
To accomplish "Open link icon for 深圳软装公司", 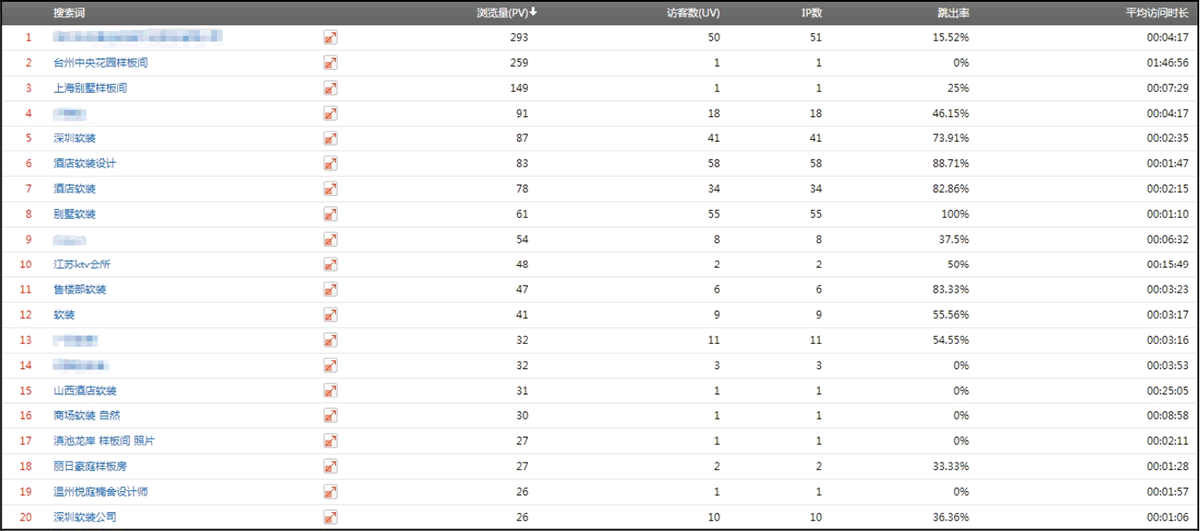I will click(x=330, y=517).
